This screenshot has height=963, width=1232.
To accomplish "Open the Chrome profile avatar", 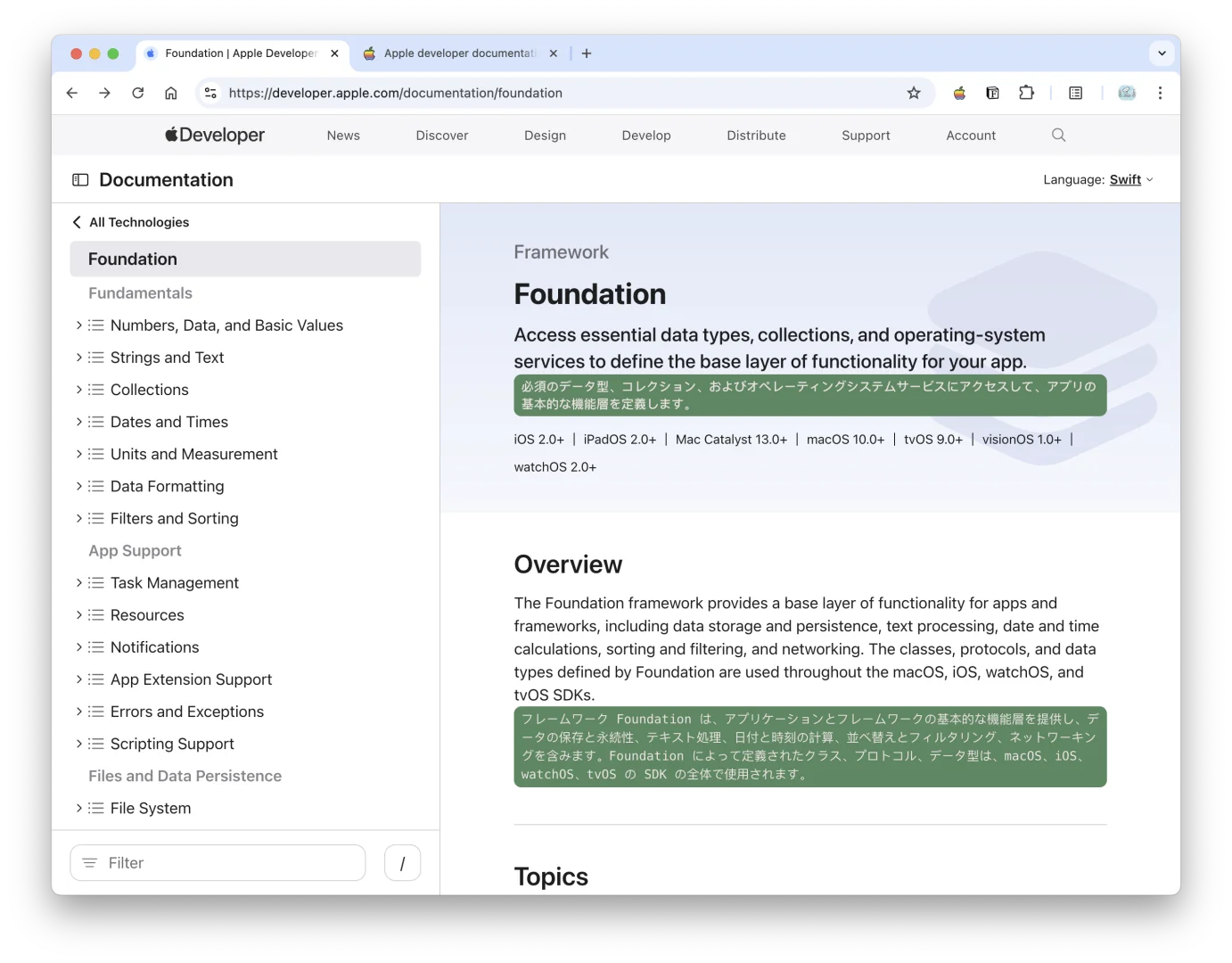I will 1127,93.
